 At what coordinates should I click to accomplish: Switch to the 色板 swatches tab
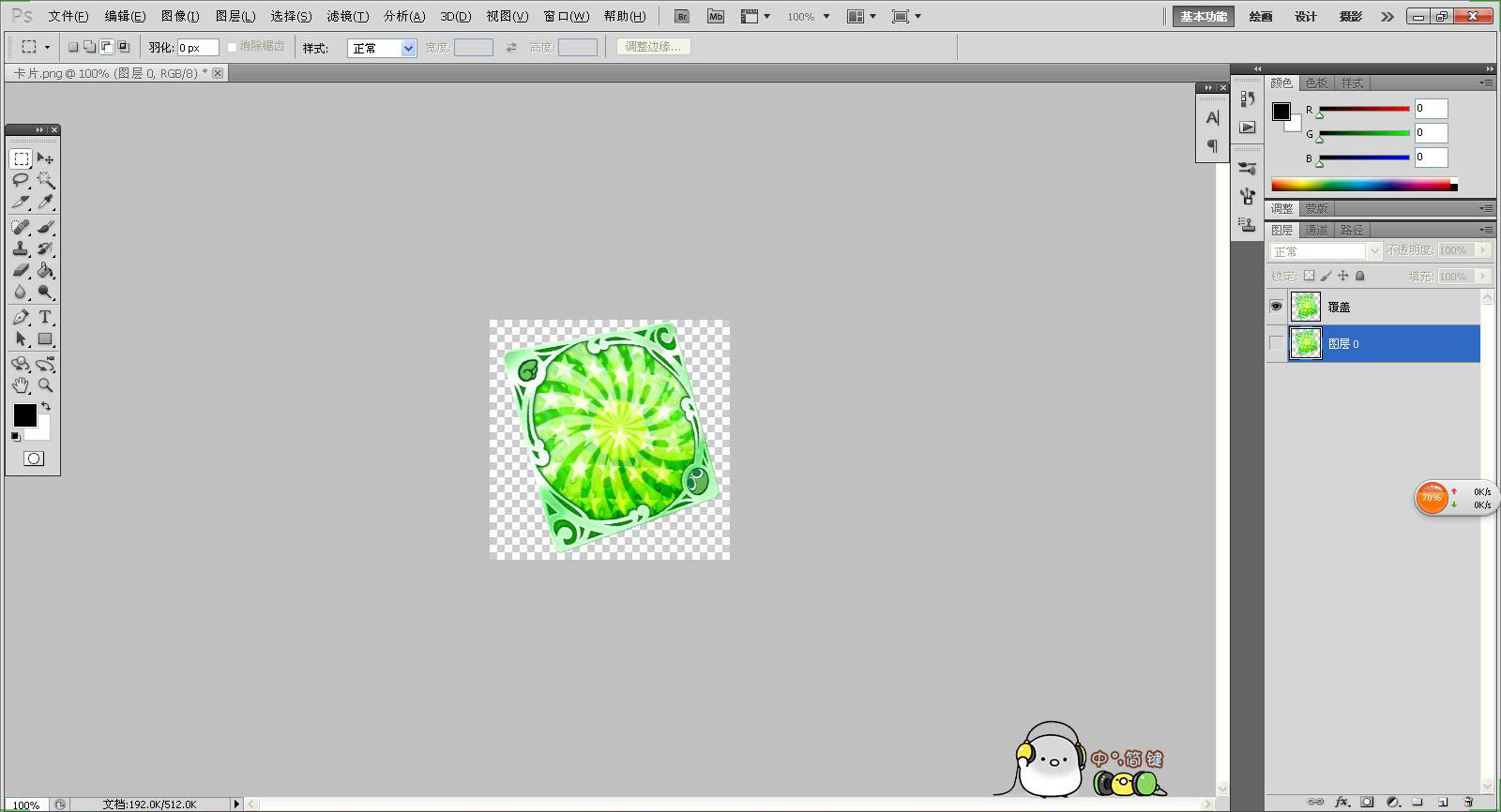point(1316,83)
